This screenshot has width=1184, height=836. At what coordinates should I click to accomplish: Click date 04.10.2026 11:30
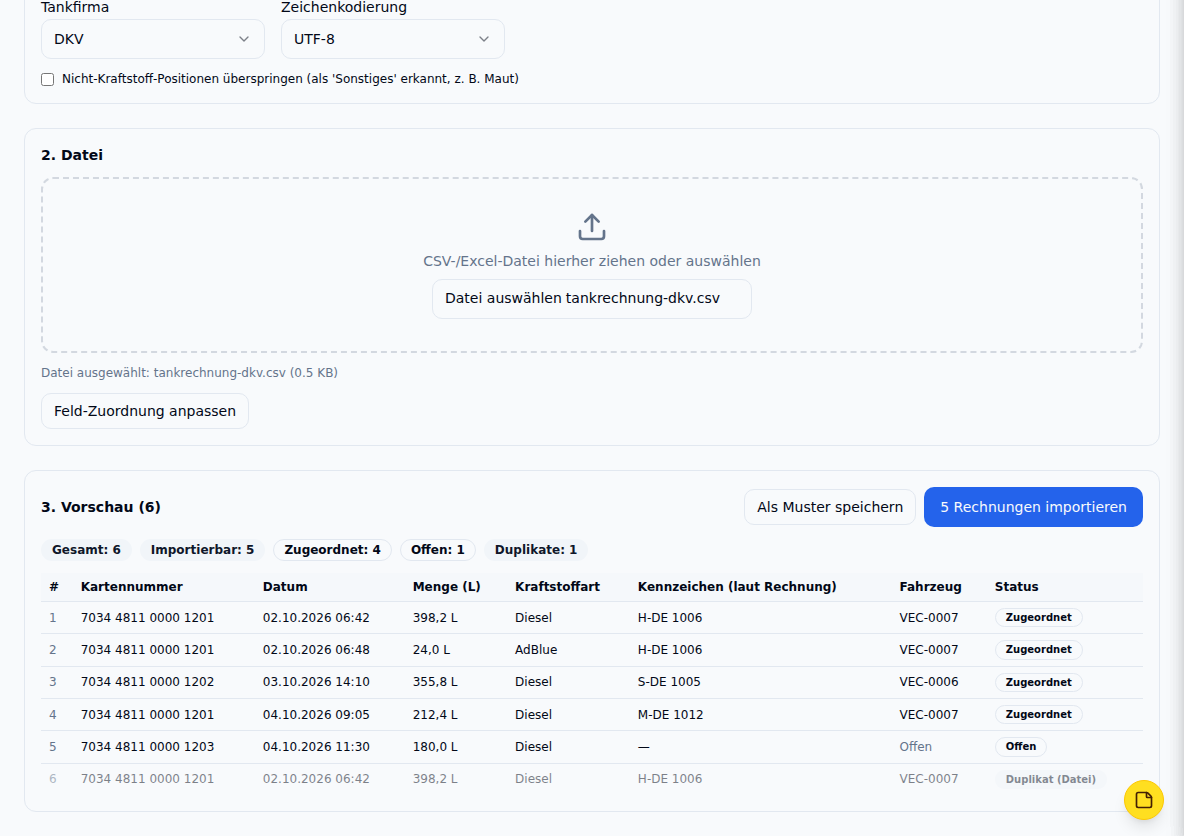(316, 746)
